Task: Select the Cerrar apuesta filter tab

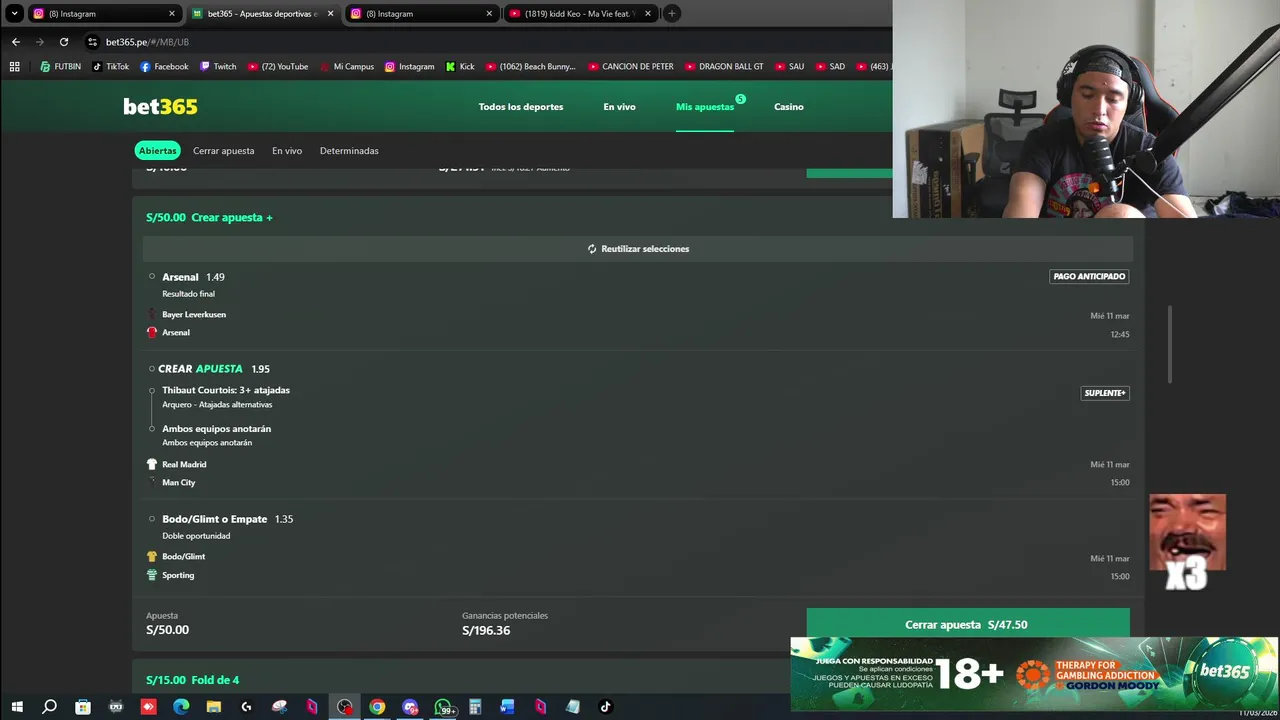Action: click(x=223, y=151)
